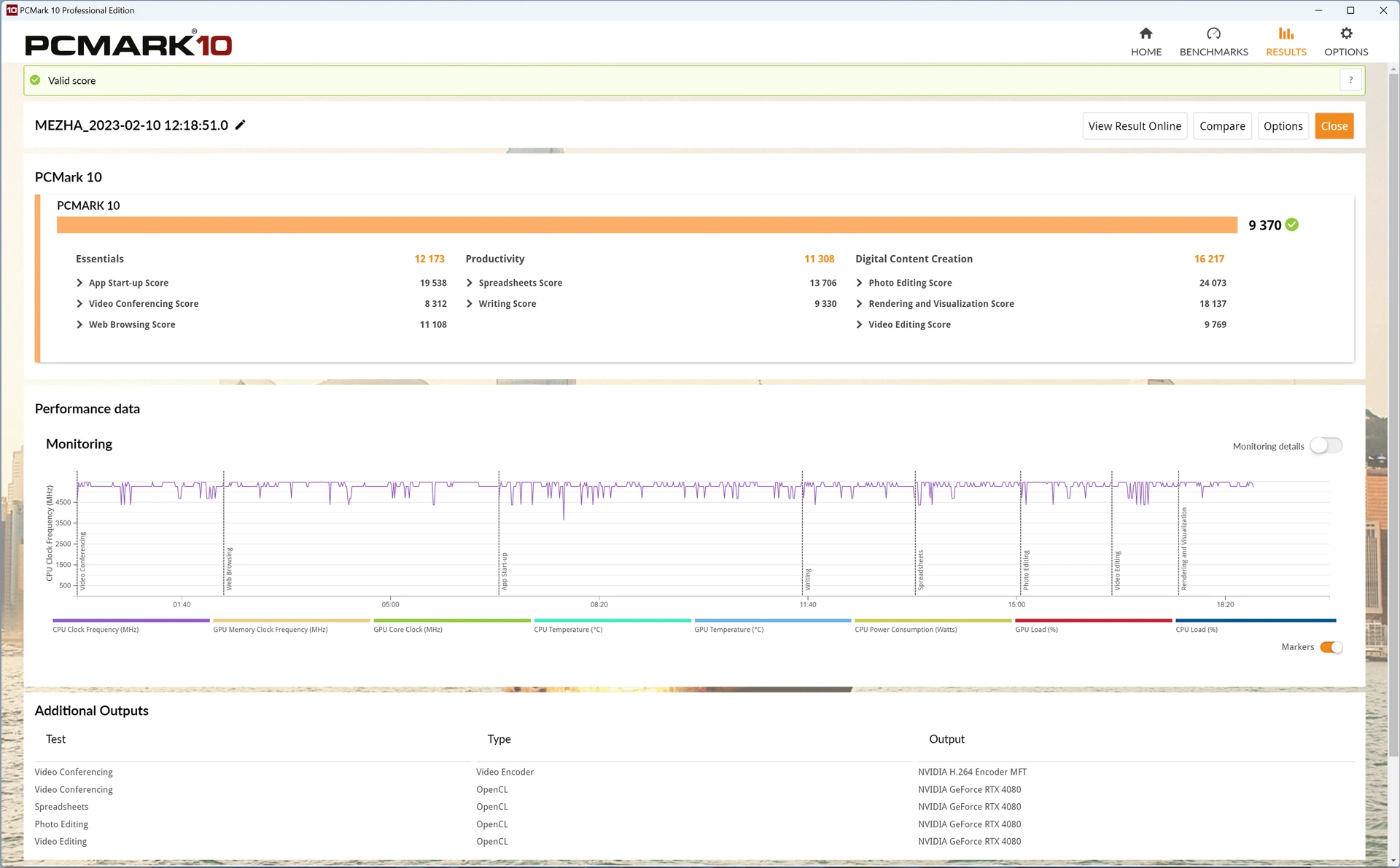Click Productivity score 11 308

point(819,259)
